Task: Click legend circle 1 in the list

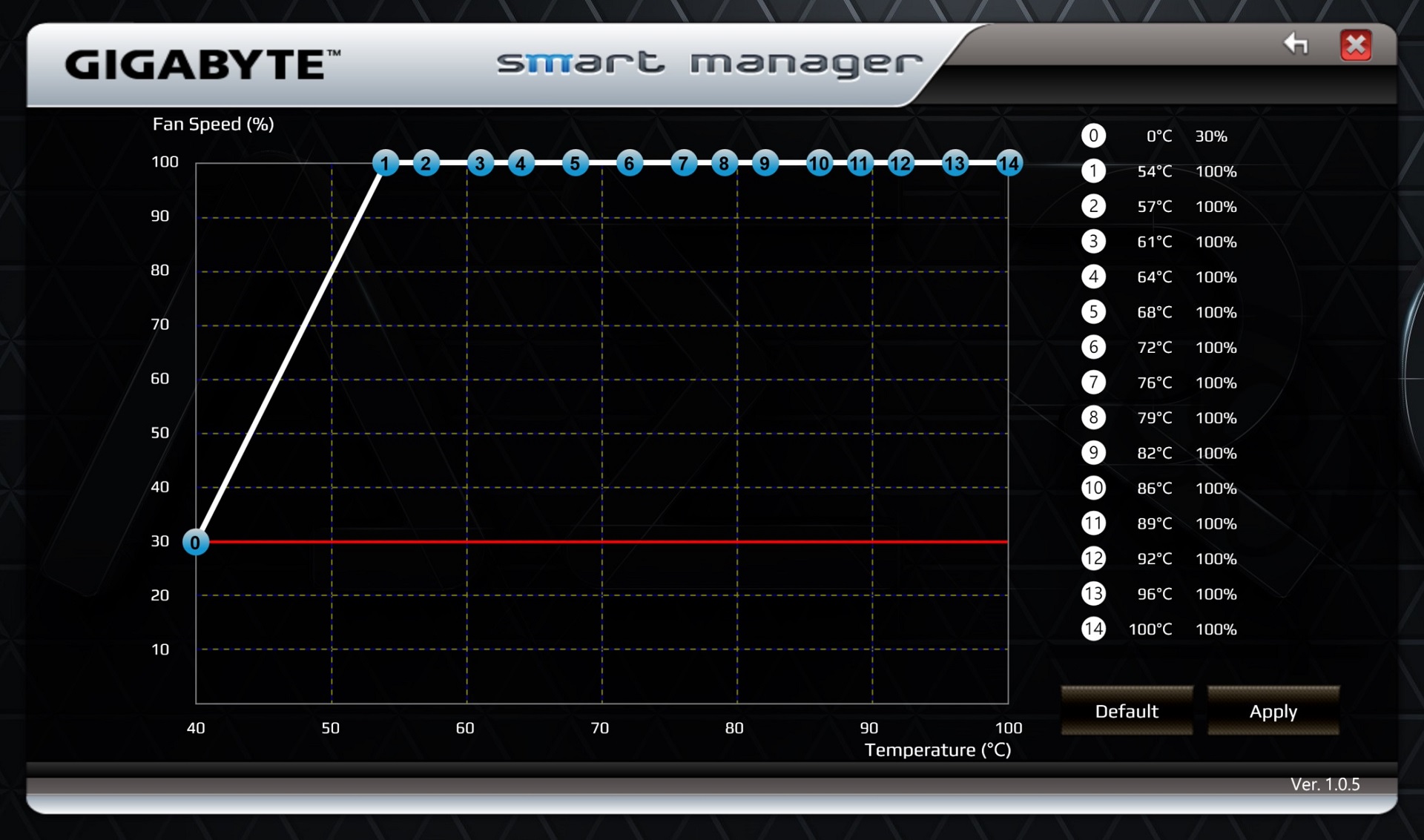Action: 1093,171
